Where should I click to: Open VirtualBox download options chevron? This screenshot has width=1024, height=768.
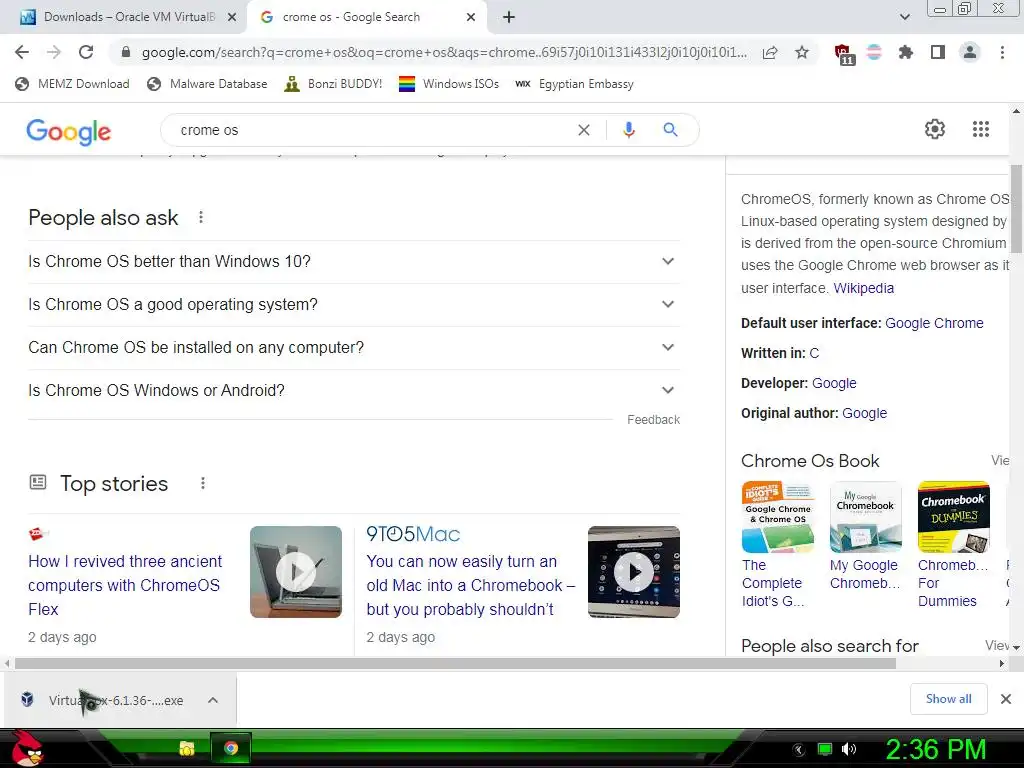(x=213, y=700)
